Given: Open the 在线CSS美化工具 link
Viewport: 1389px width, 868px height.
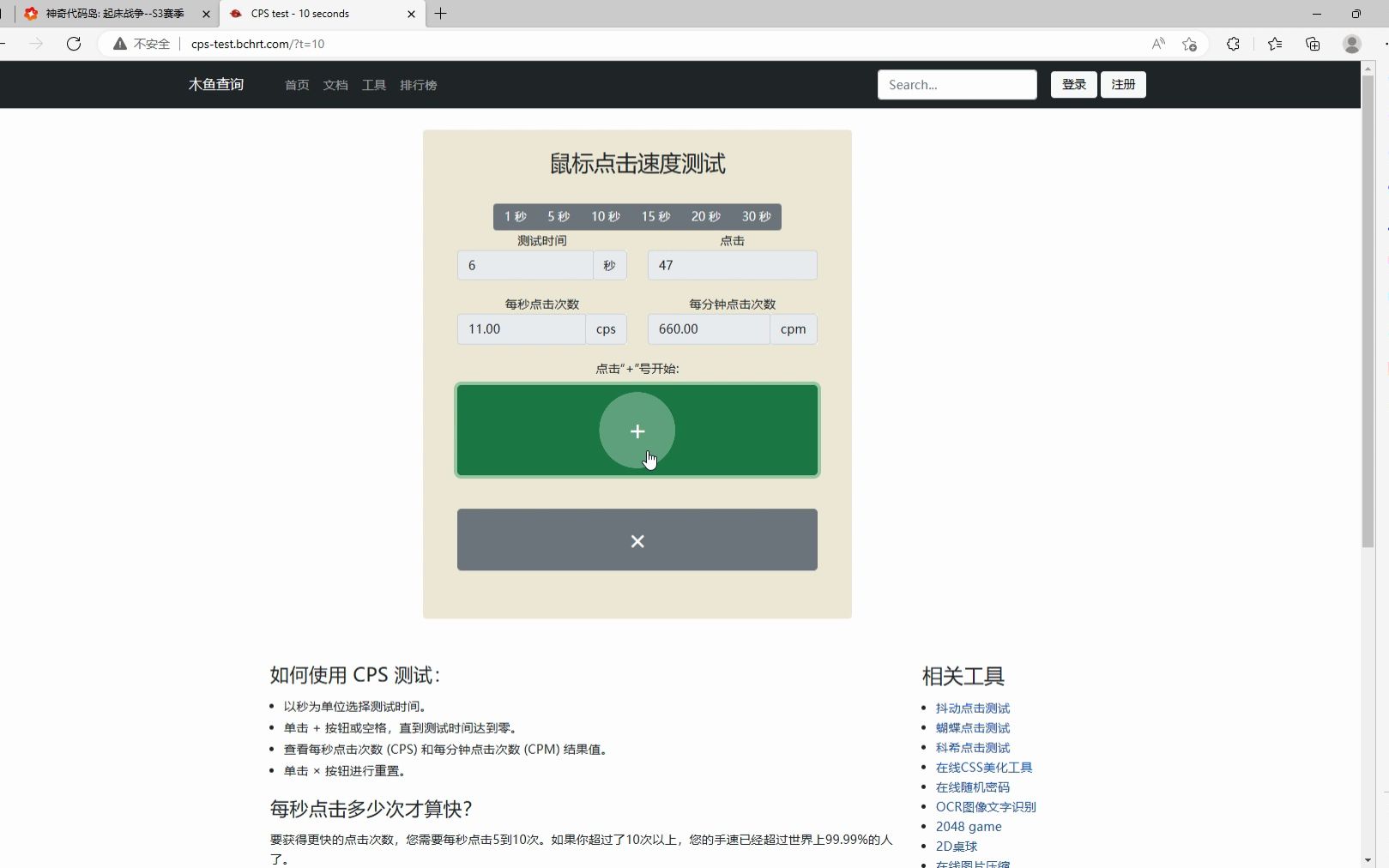Looking at the screenshot, I should [x=984, y=768].
